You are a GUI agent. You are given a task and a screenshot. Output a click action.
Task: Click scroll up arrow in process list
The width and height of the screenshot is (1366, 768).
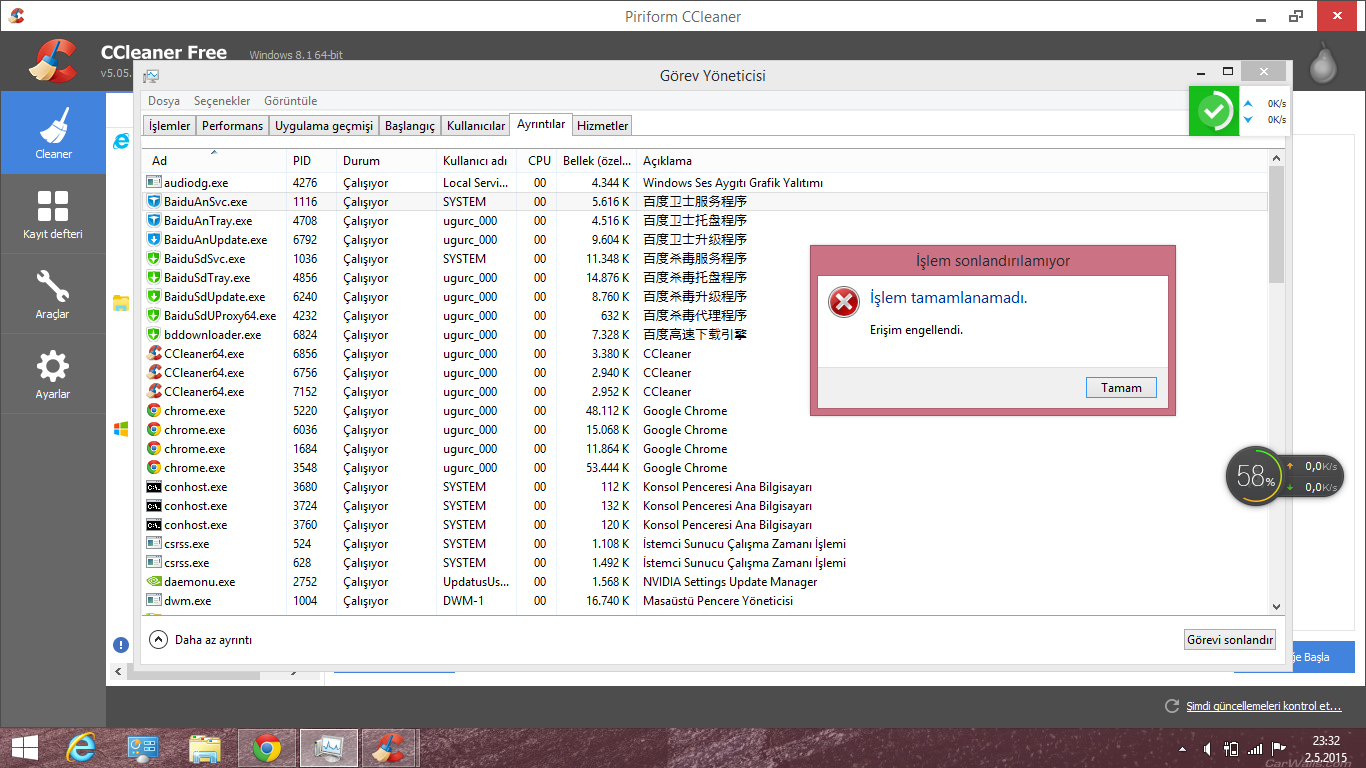point(1276,157)
